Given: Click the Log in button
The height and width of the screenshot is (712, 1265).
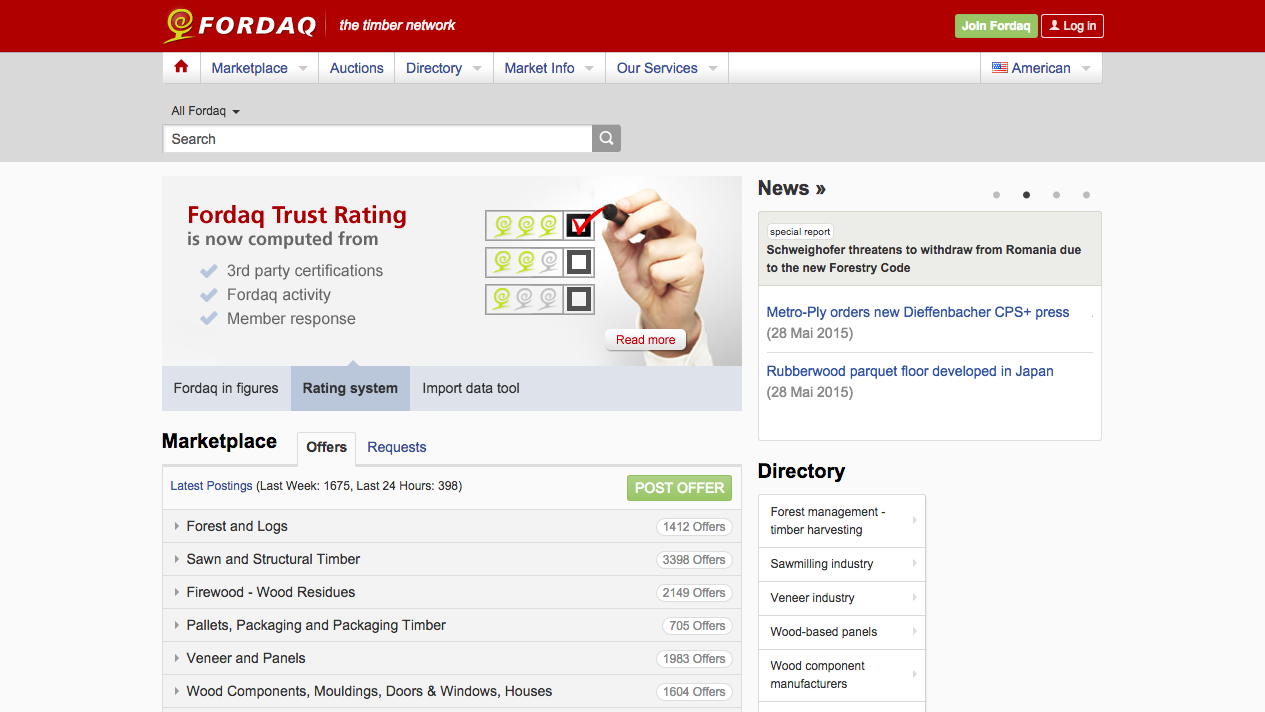Looking at the screenshot, I should tap(1072, 26).
